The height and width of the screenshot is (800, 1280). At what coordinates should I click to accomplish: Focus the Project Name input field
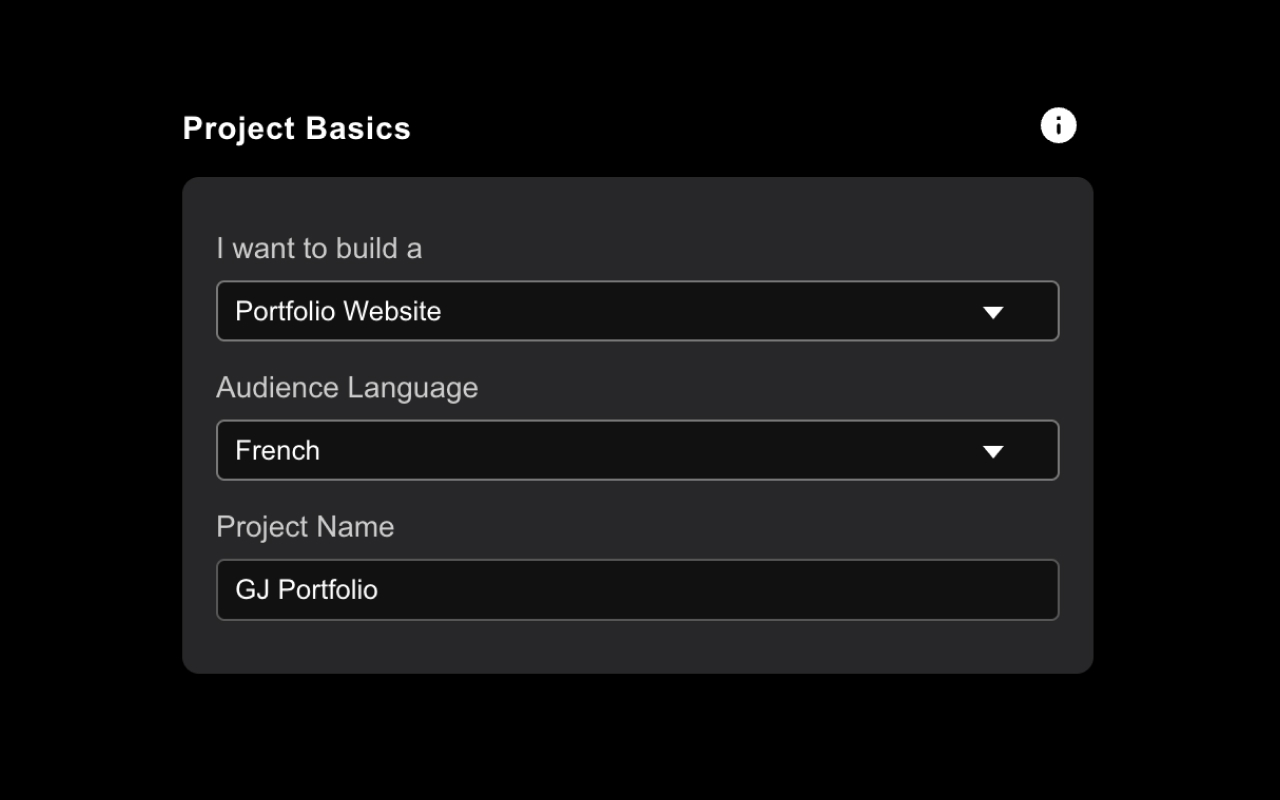[637, 589]
